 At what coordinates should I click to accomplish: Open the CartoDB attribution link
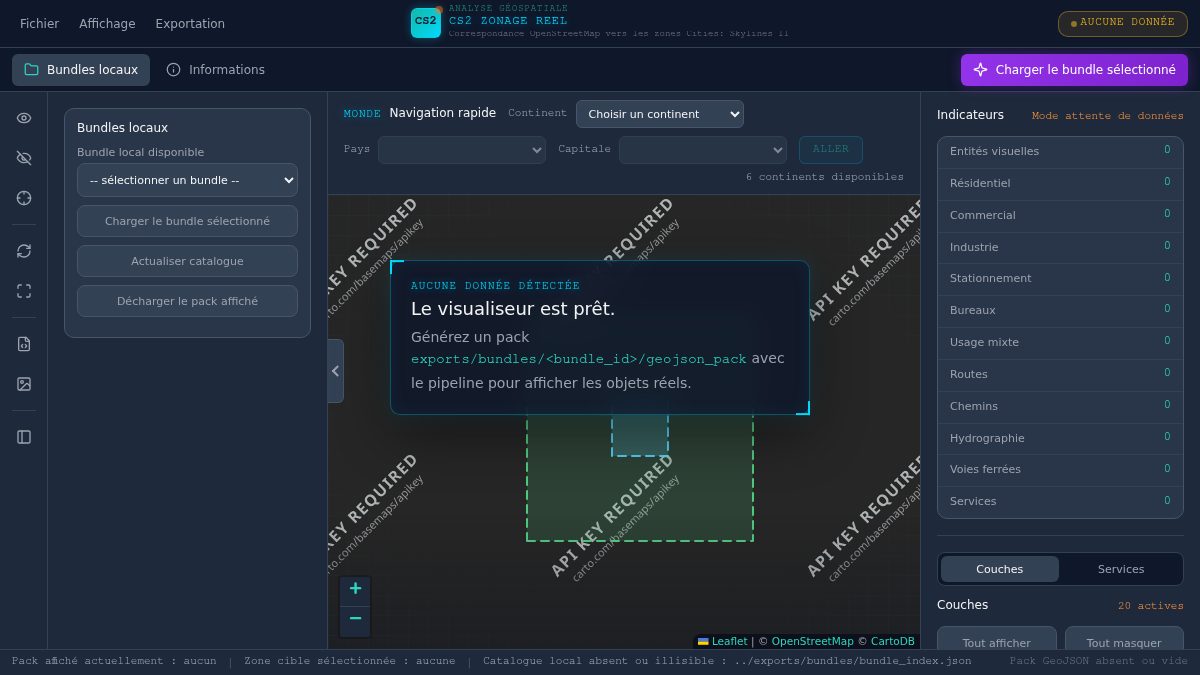click(892, 642)
